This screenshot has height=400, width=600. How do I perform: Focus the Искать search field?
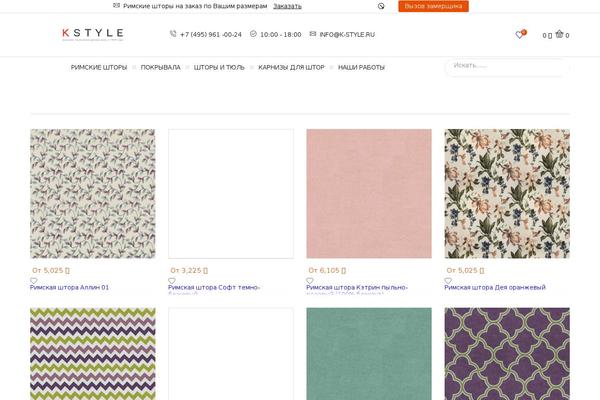coord(507,67)
